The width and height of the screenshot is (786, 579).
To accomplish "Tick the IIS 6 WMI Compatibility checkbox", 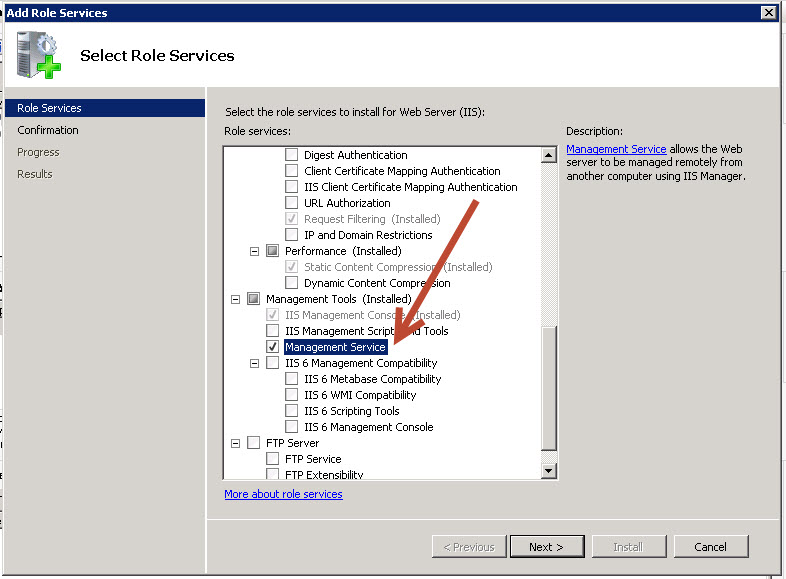I will [x=291, y=395].
